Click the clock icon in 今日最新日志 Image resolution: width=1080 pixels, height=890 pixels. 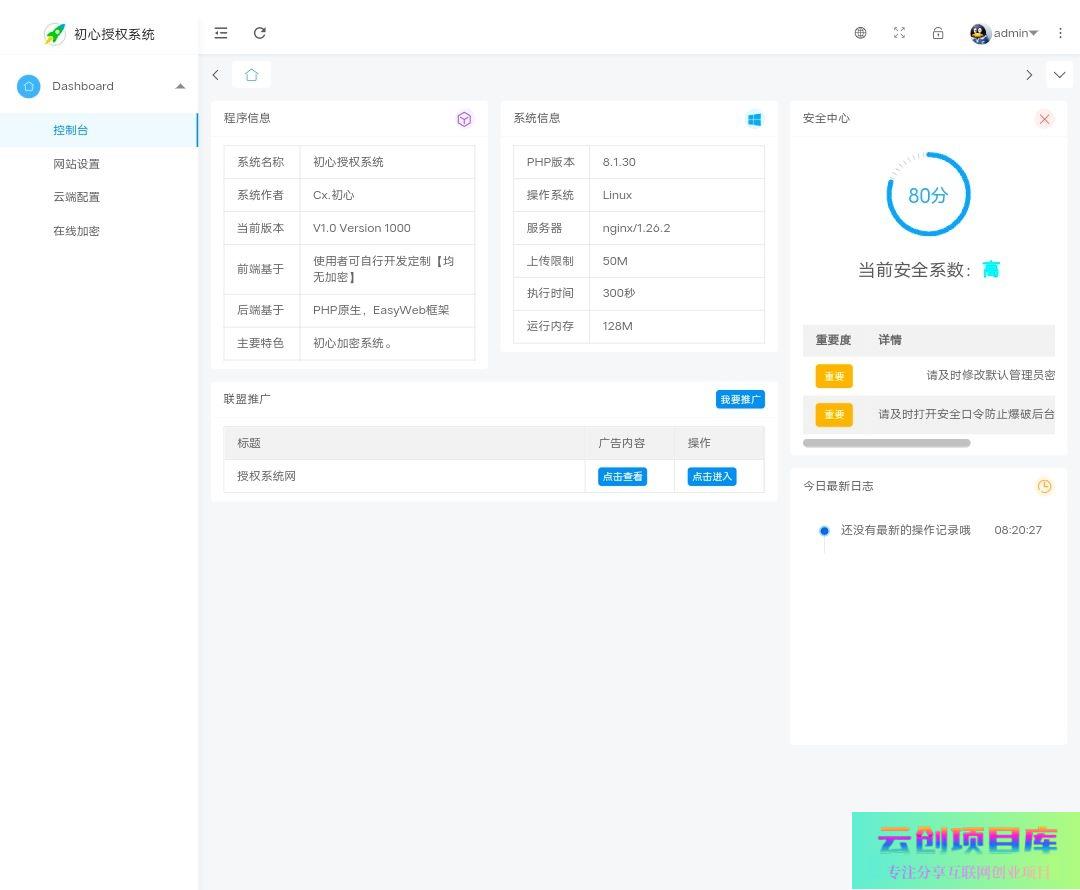coord(1044,486)
